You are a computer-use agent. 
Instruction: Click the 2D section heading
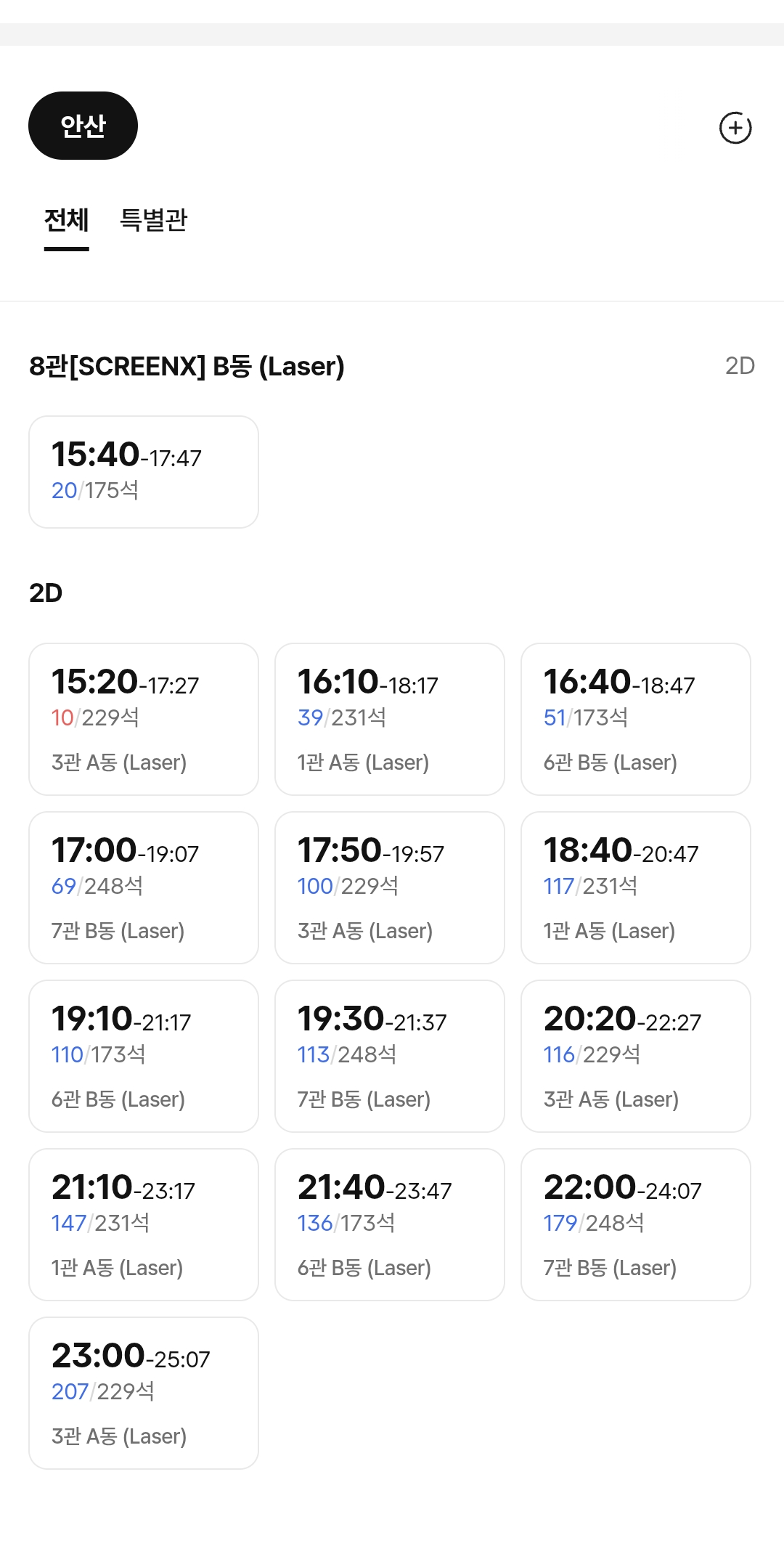click(x=46, y=593)
